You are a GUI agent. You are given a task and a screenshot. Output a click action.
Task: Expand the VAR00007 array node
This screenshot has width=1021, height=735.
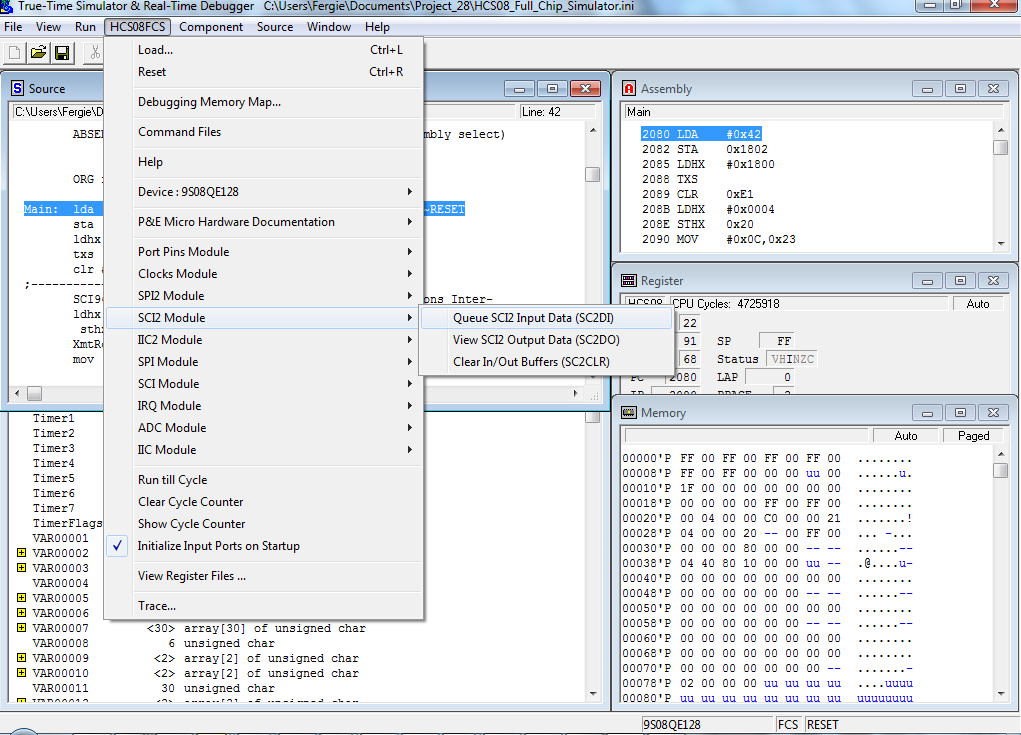(21, 628)
